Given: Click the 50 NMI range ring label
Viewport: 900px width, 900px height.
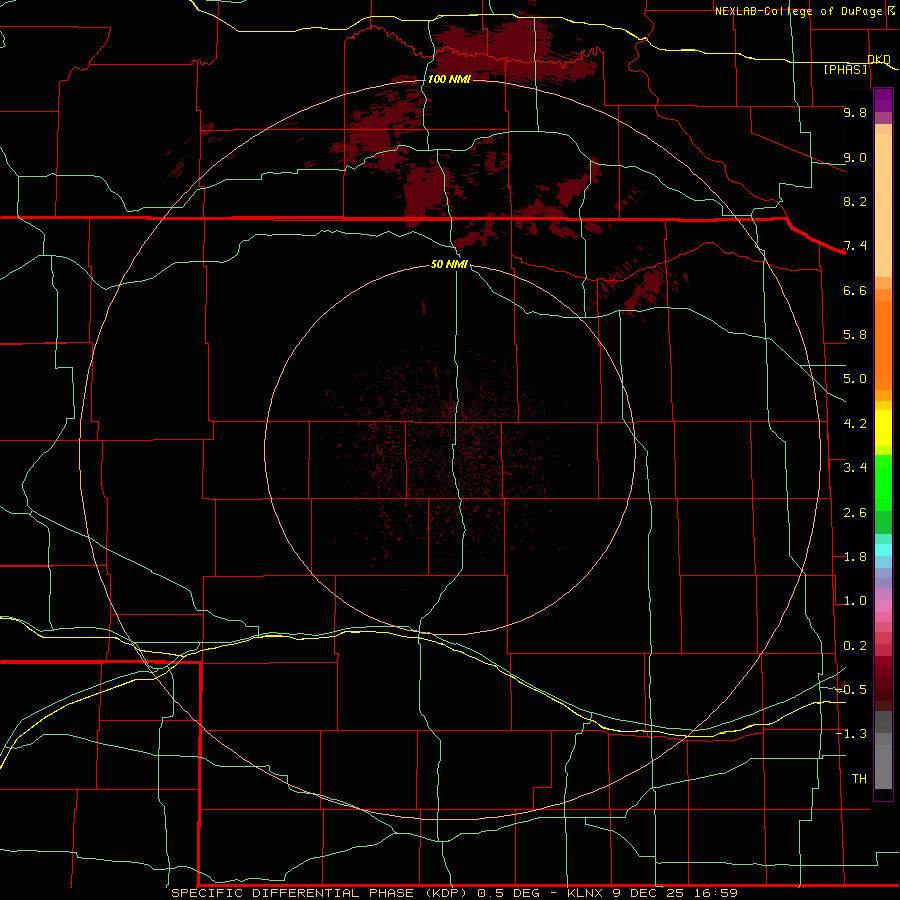Looking at the screenshot, I should coord(449,264).
